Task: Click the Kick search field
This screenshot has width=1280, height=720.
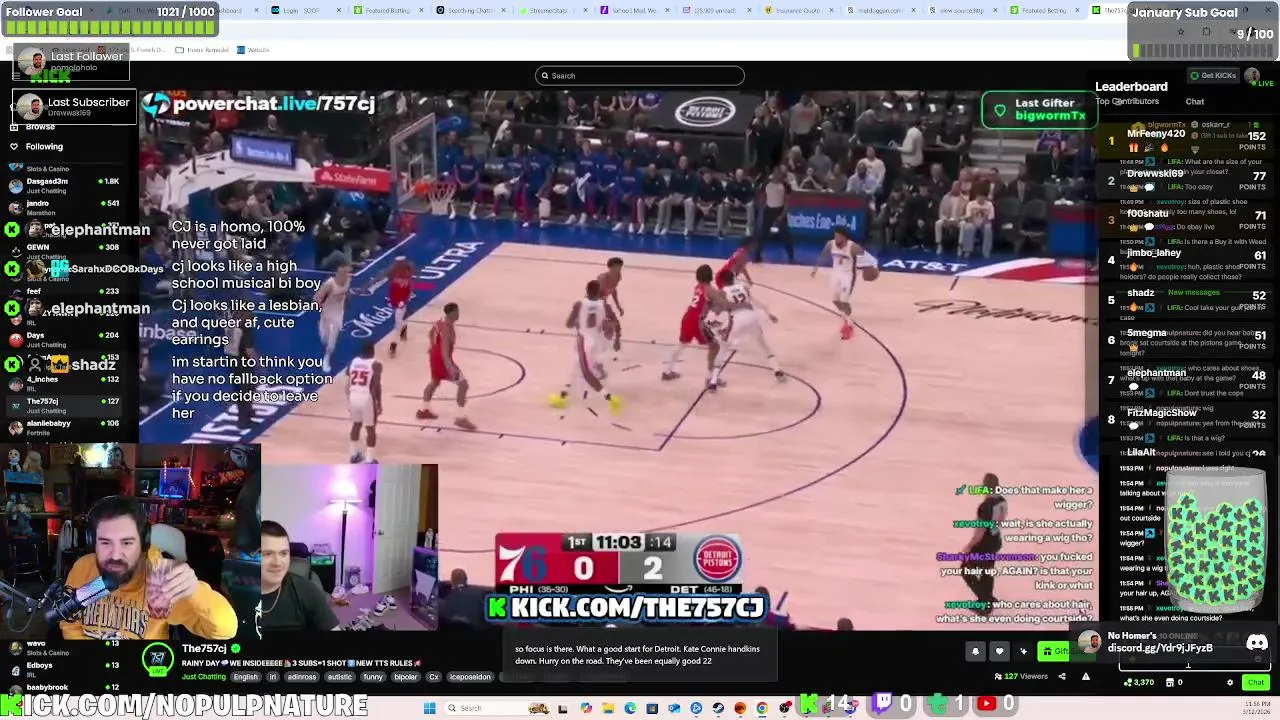Action: pos(640,76)
